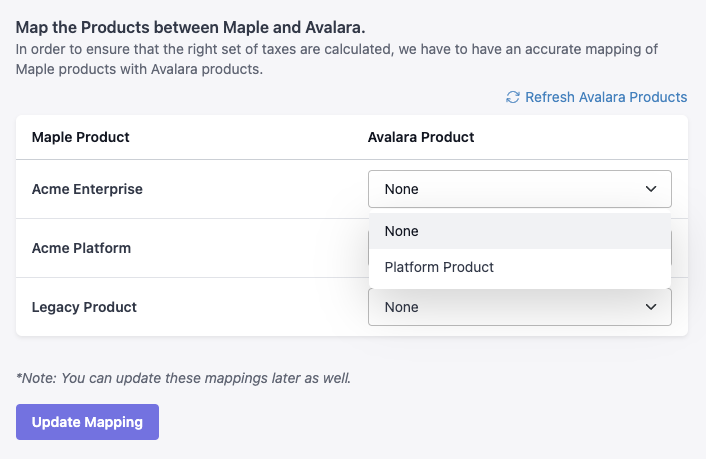Screen dimensions: 706x459
Task: Click the Maple Product column header
Action: point(81,137)
